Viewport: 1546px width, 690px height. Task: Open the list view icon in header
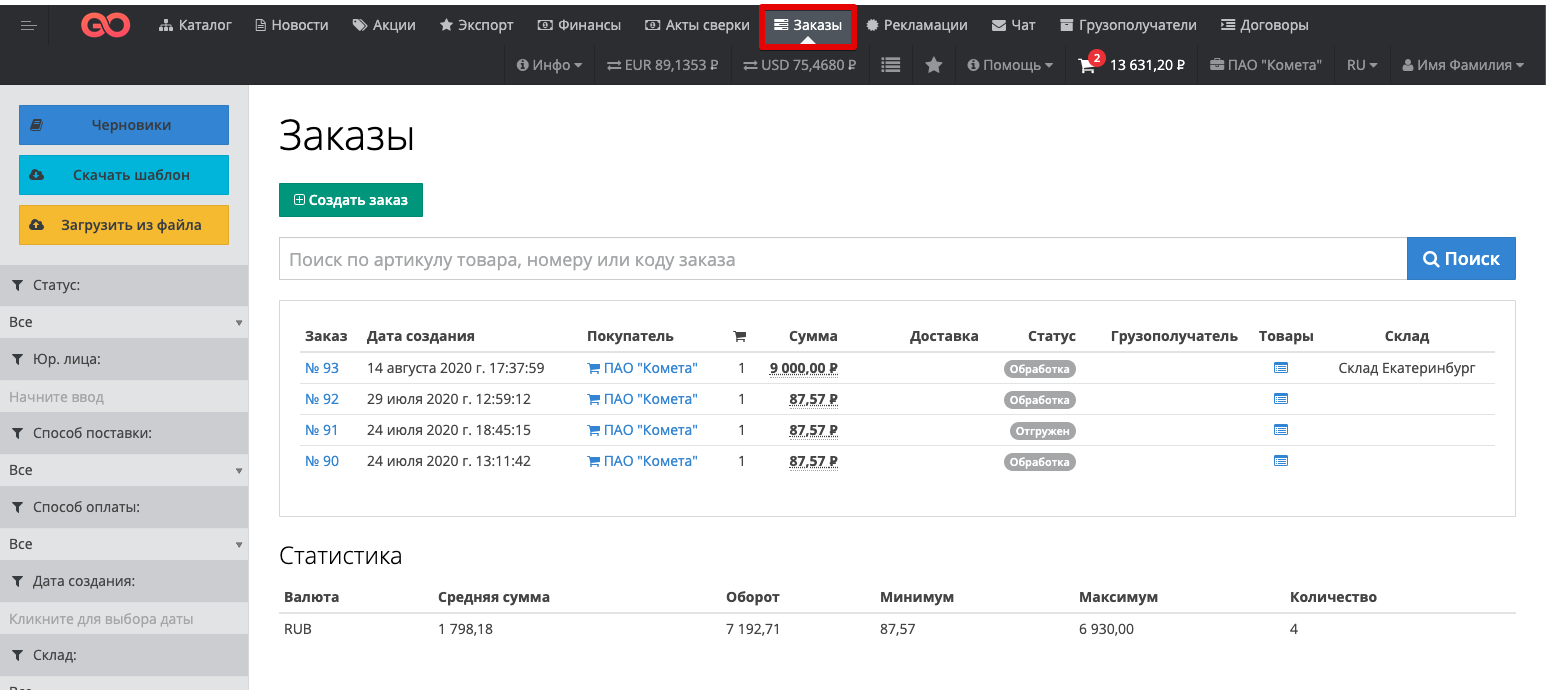[x=890, y=65]
